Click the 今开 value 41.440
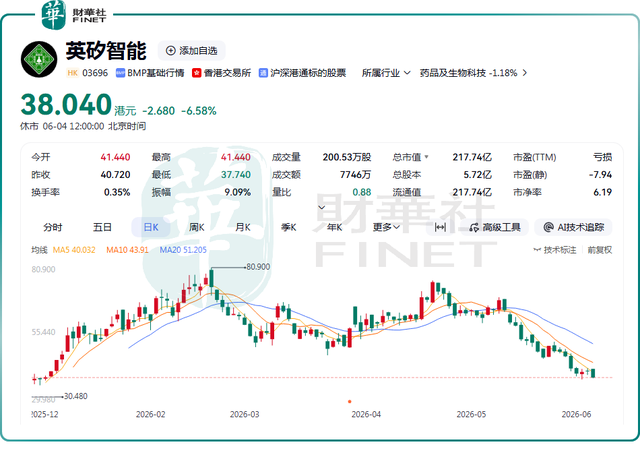The height and width of the screenshot is (455, 640). coord(115,157)
